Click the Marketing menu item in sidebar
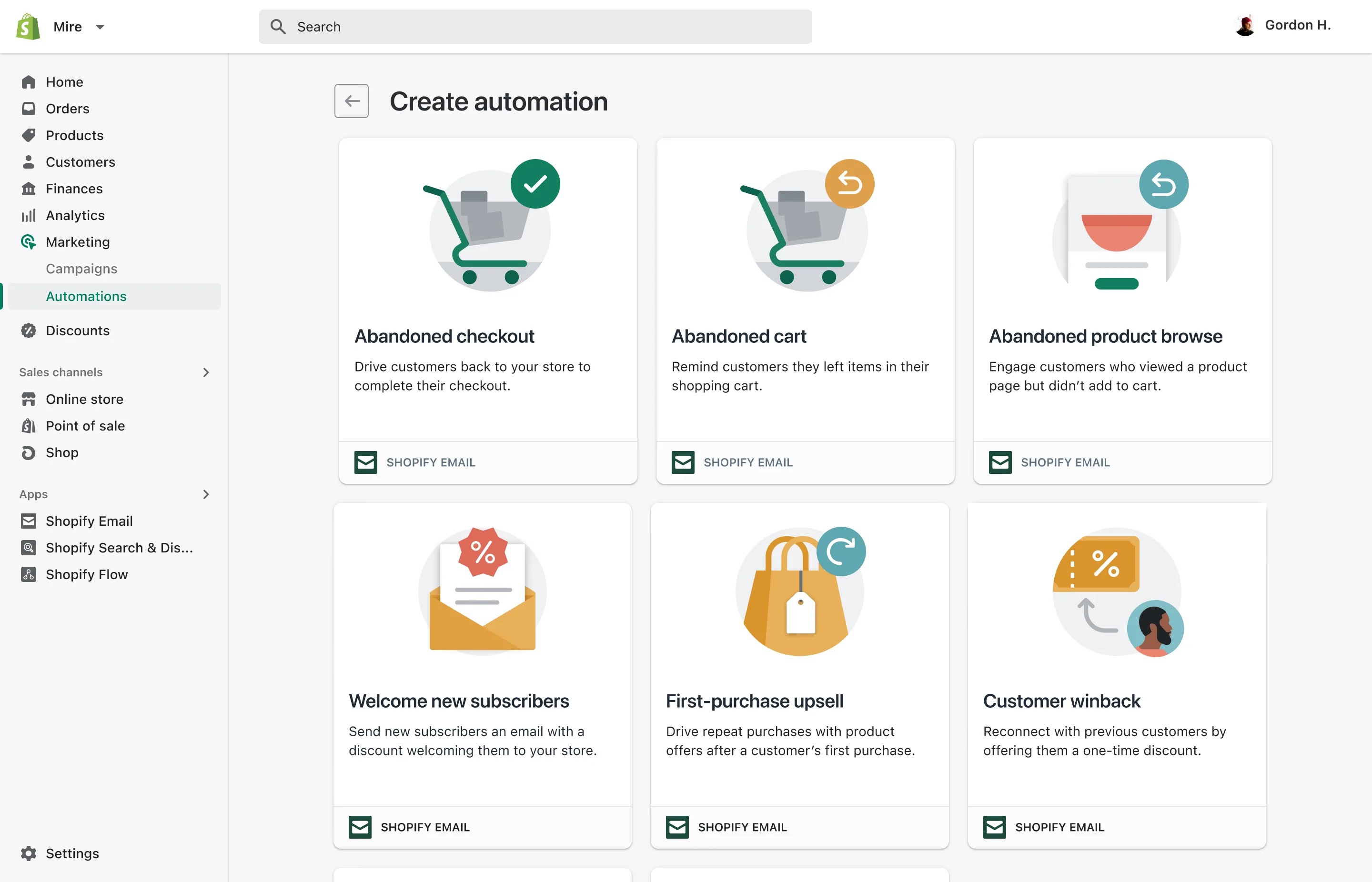 click(x=78, y=241)
